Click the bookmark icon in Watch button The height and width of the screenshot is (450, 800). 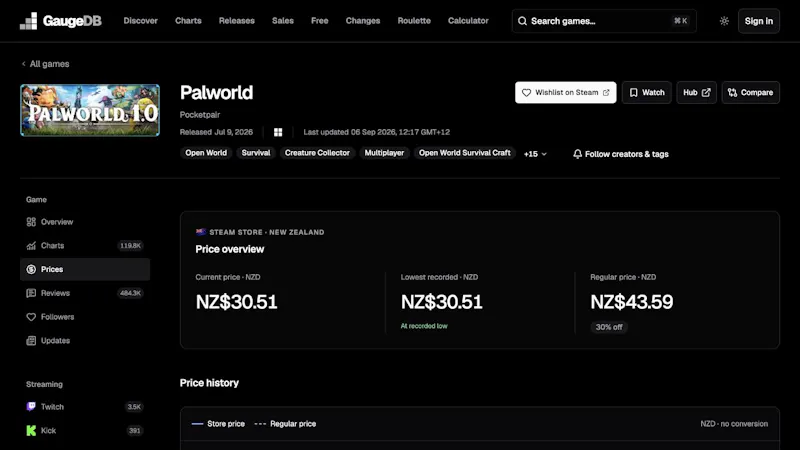point(634,92)
